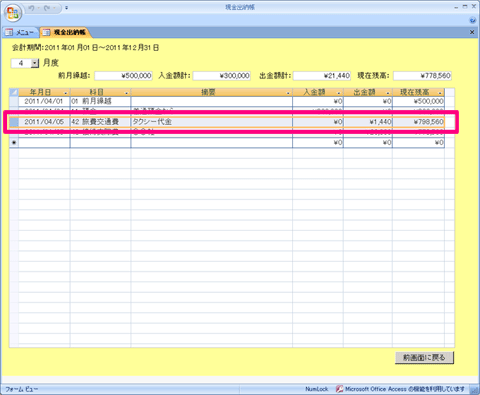Open the Office Button menu
The height and width of the screenshot is (395, 480).
tap(13, 13)
